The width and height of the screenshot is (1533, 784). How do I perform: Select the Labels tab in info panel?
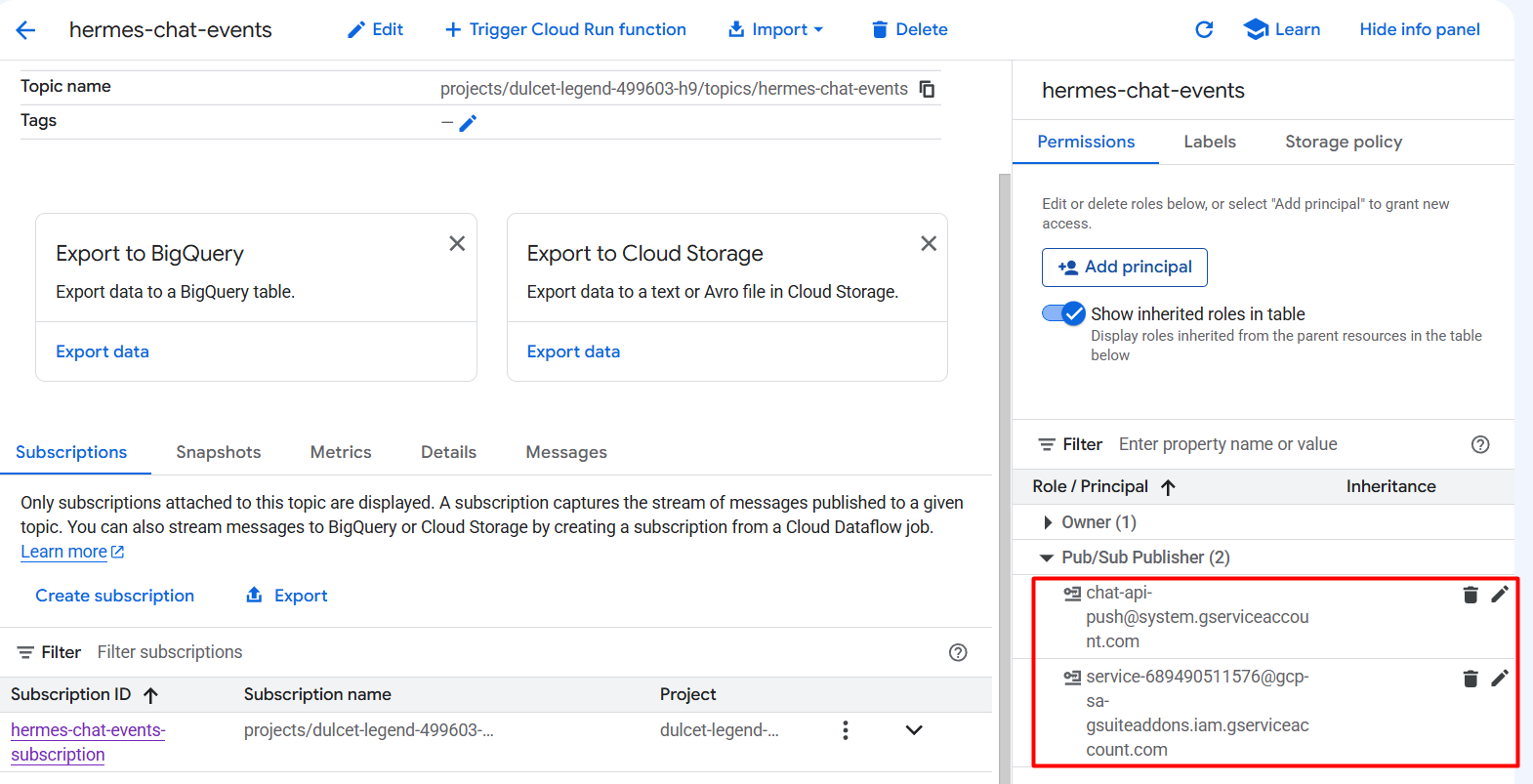click(x=1210, y=142)
